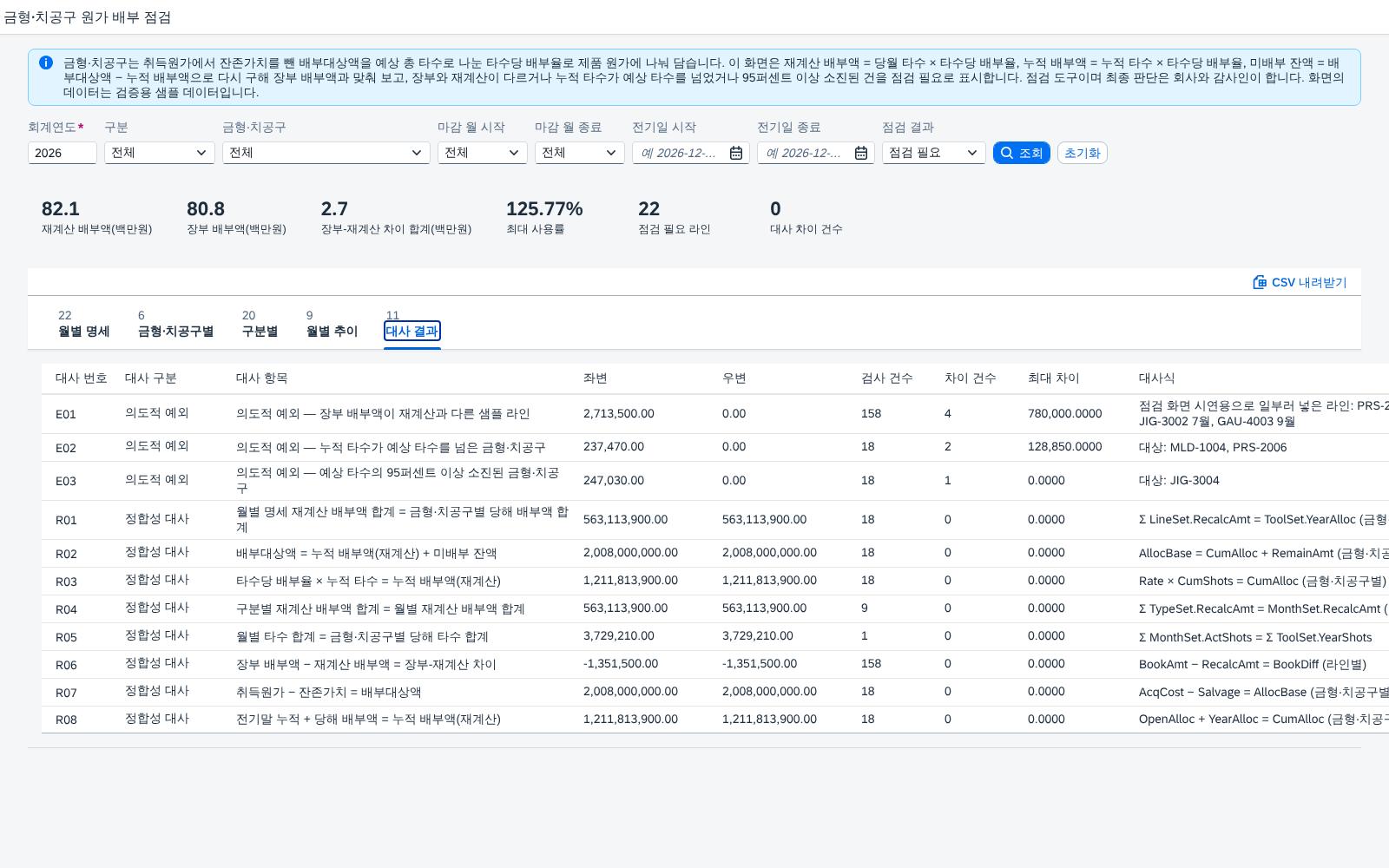This screenshot has width=1389, height=868.
Task: Click the 최대 차이 column header
Action: pos(1054,378)
